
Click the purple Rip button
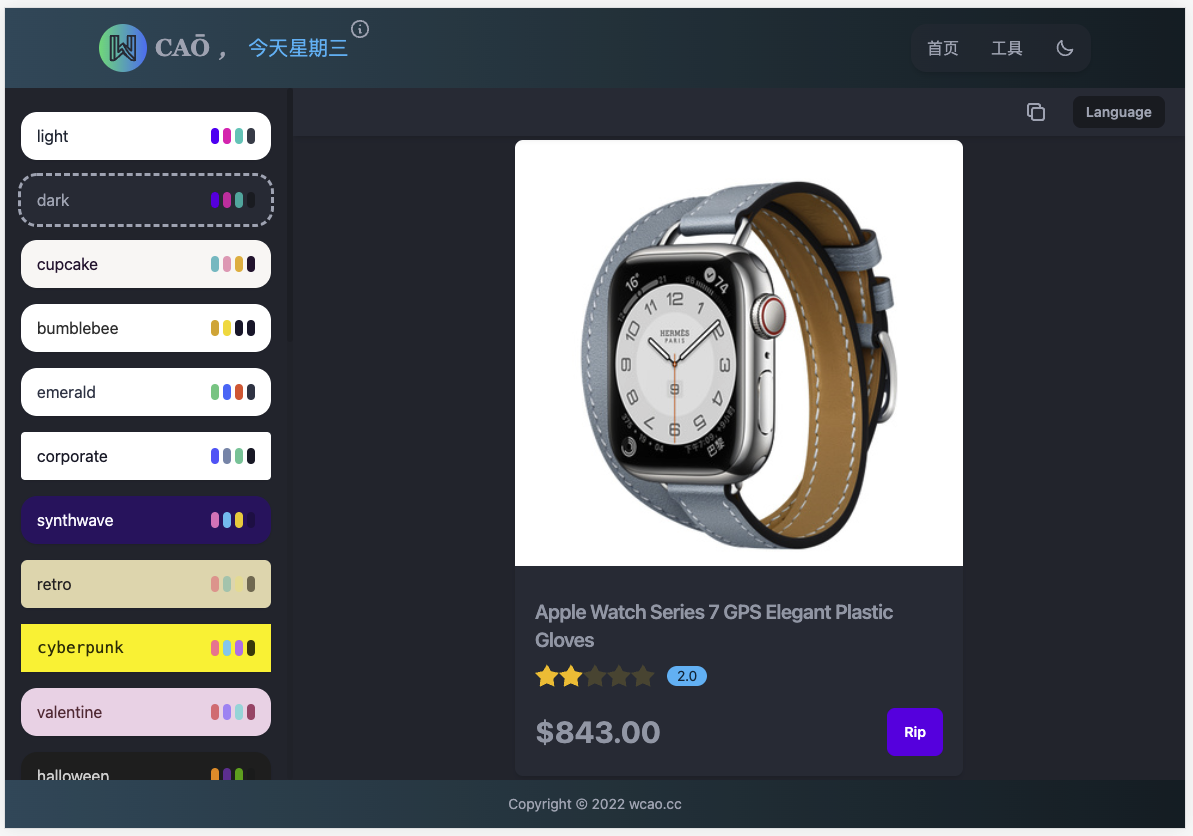(915, 732)
